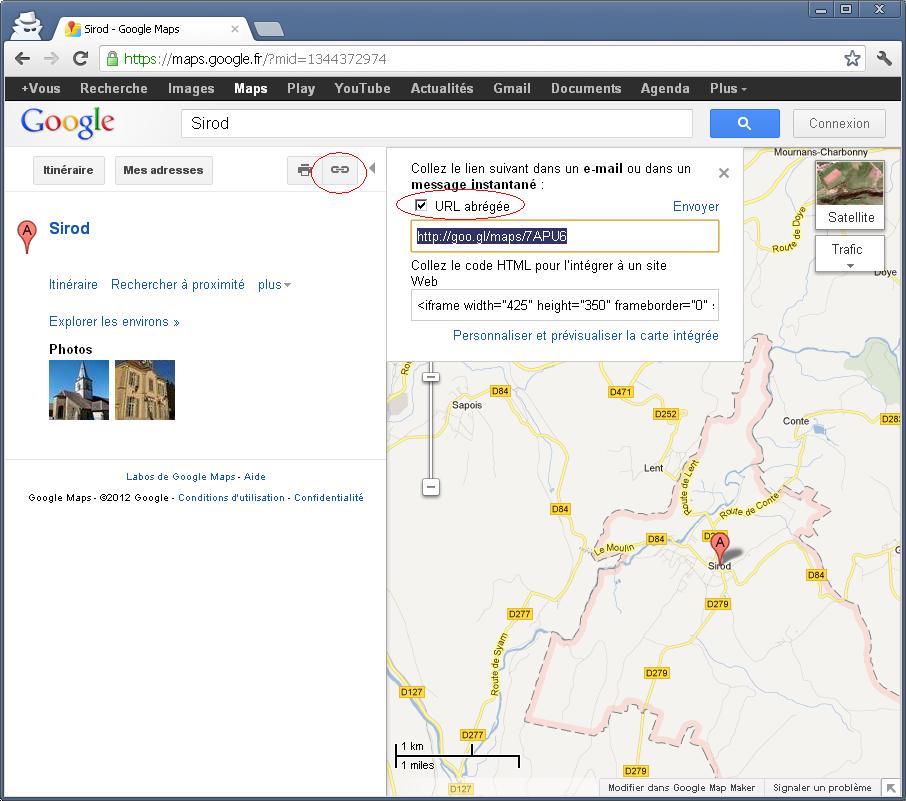Click the blue search magnifier button
This screenshot has height=801, width=906.
pyautogui.click(x=744, y=123)
